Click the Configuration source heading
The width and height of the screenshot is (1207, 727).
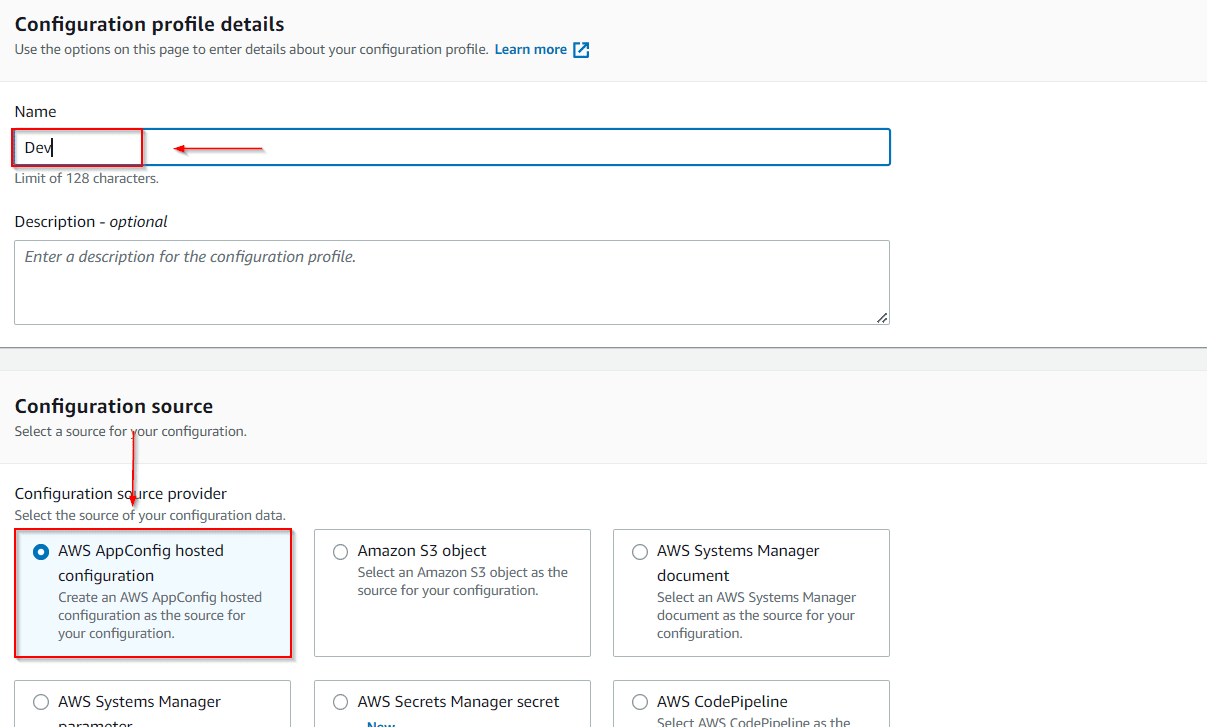point(113,406)
